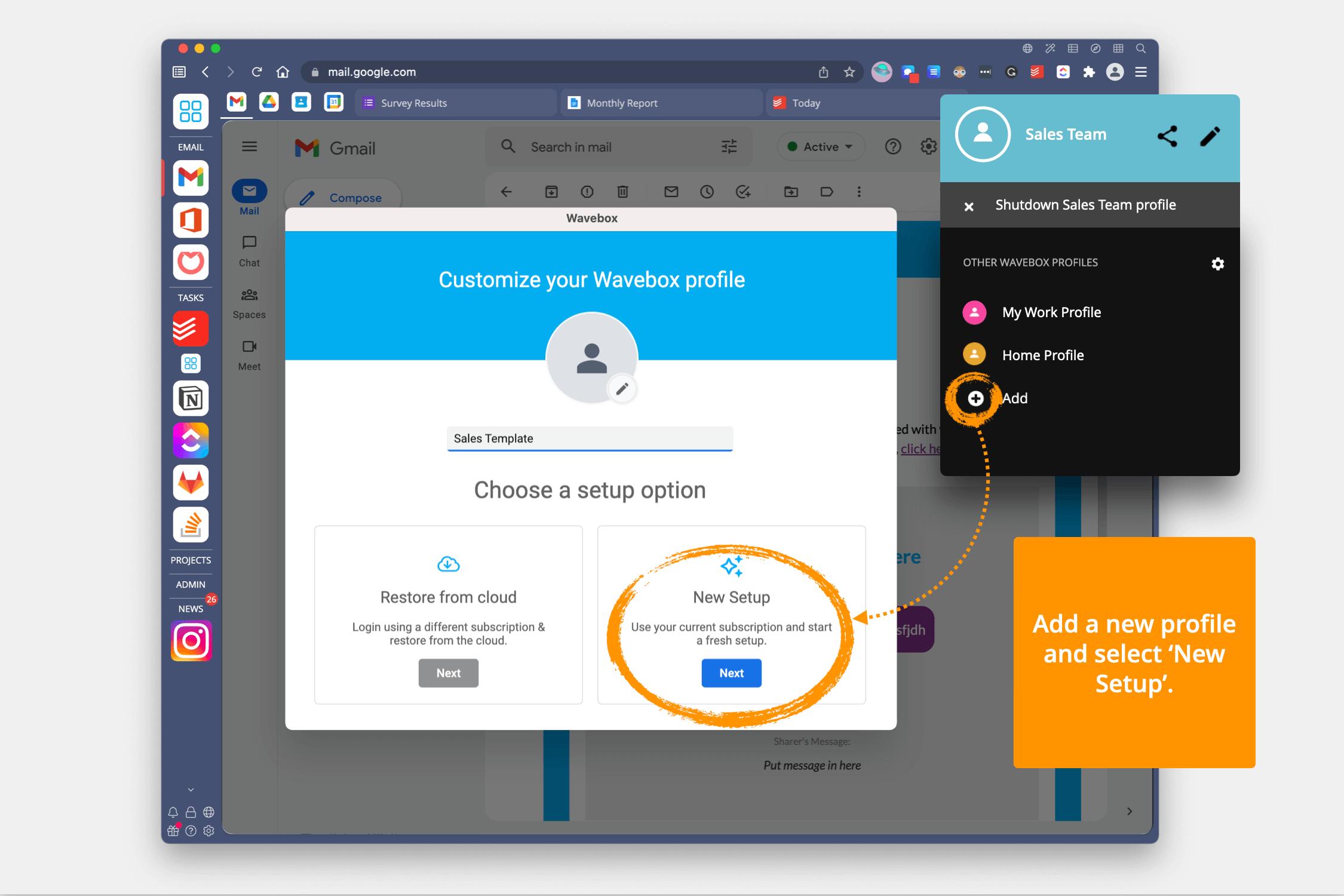Image resolution: width=1344 pixels, height=896 pixels.
Task: Open the notifications bell at the sidebar bottom
Action: pos(173,812)
